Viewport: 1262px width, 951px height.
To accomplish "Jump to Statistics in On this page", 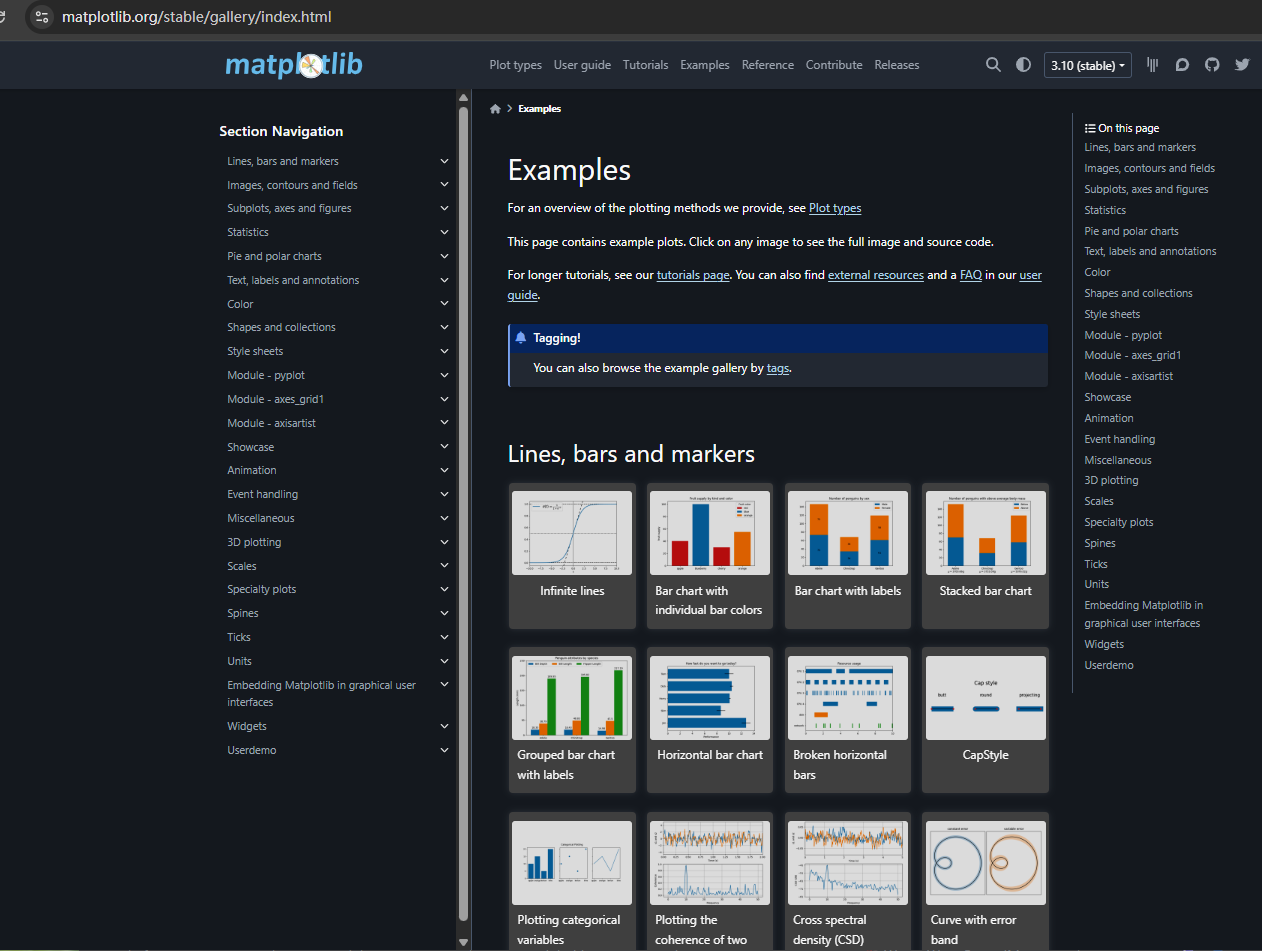I will click(1105, 210).
